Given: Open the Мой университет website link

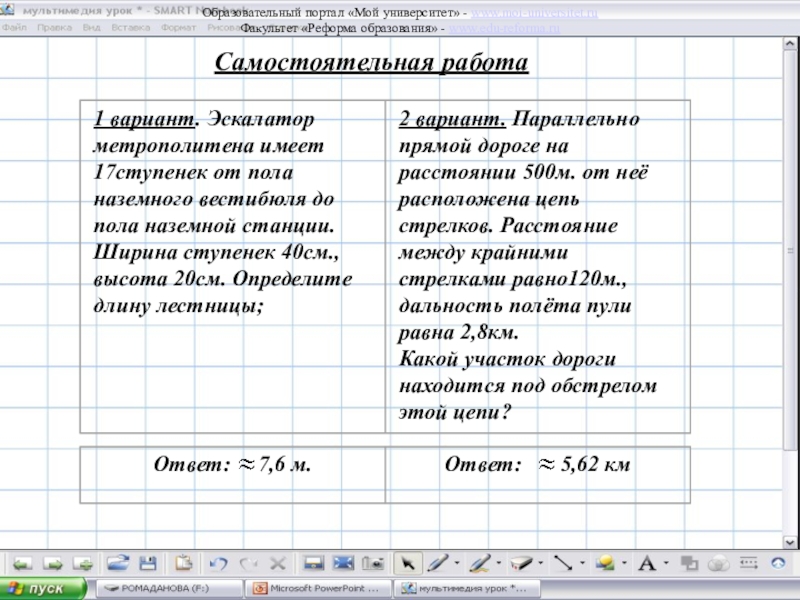Looking at the screenshot, I should [x=533, y=12].
